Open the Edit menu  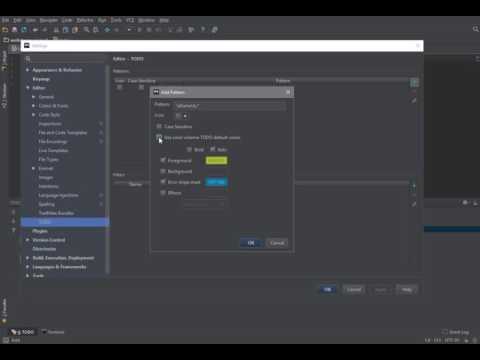coord(17,20)
